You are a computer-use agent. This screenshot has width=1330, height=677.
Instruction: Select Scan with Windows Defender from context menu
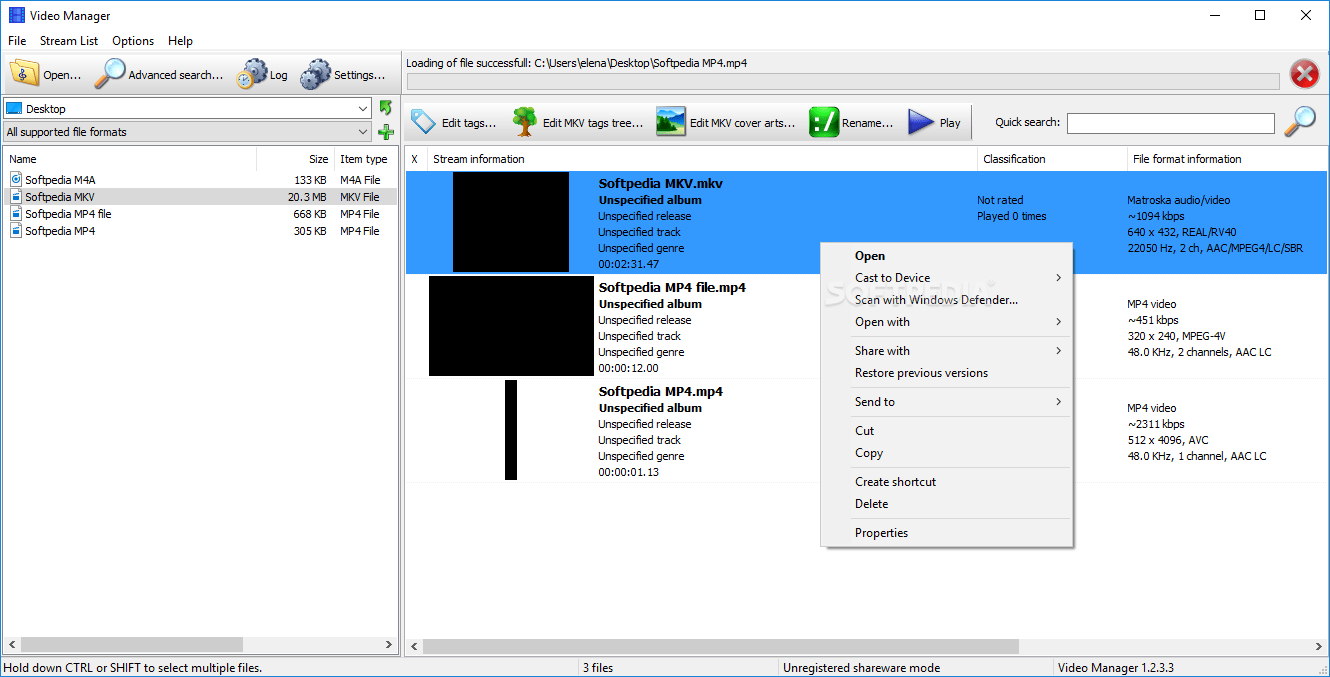pyautogui.click(x=935, y=299)
